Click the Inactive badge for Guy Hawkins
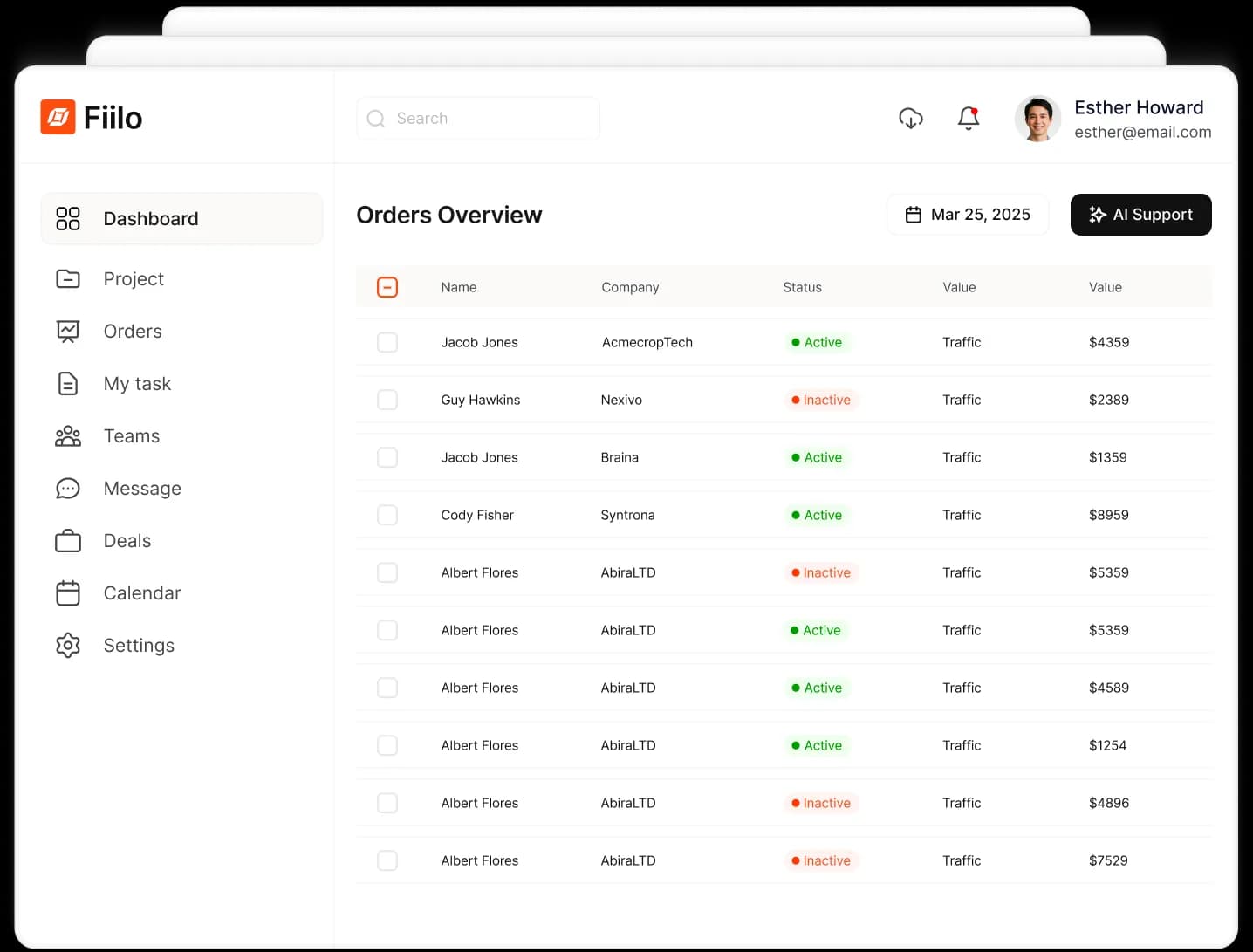Screen dimensions: 1253x952 click(x=820, y=400)
